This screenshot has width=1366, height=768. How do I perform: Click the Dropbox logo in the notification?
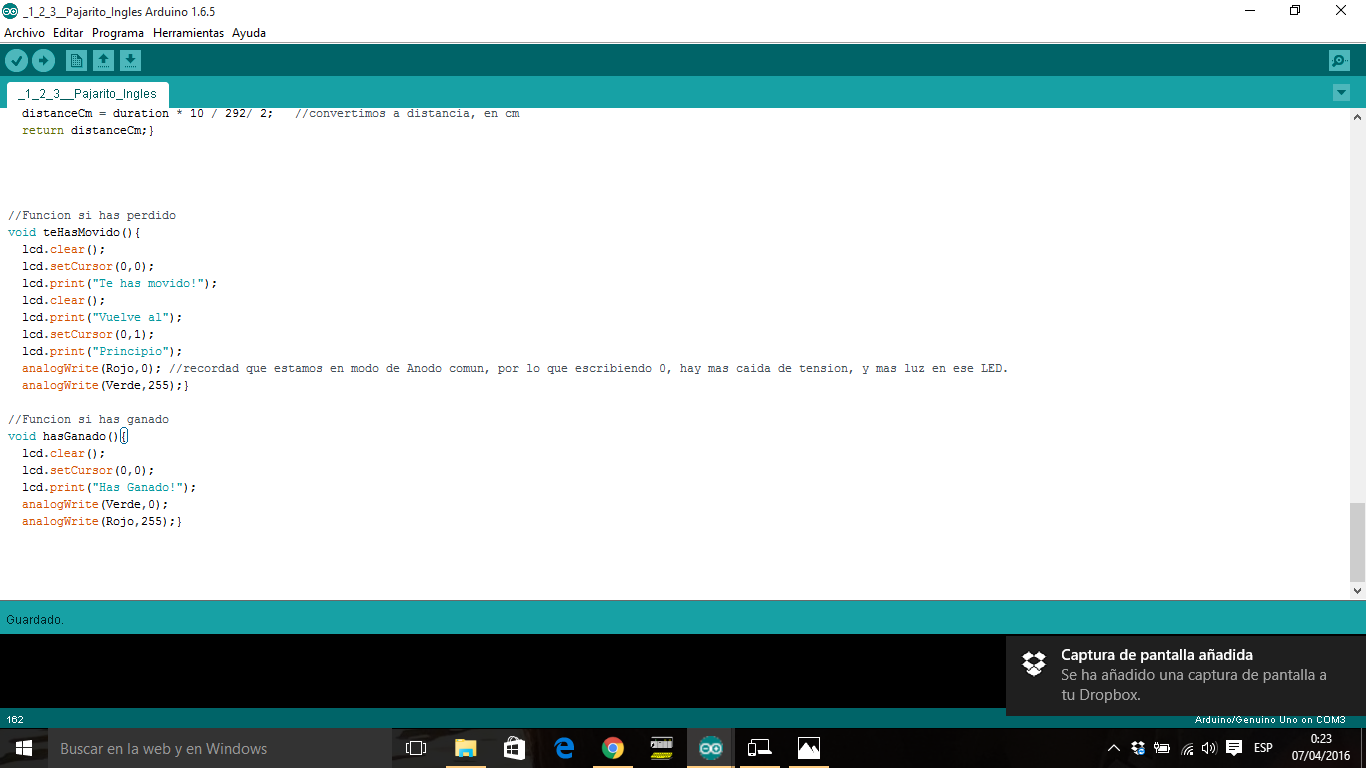[x=1033, y=662]
